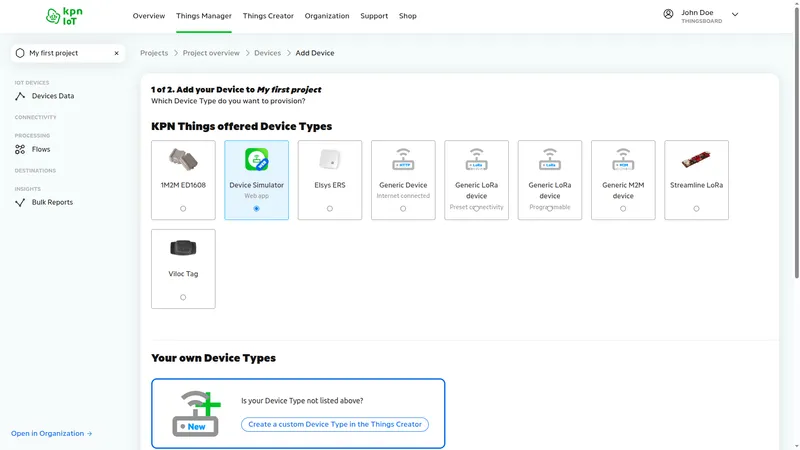The height and width of the screenshot is (450, 800).
Task: Click the New device type router icon
Action: point(196,413)
